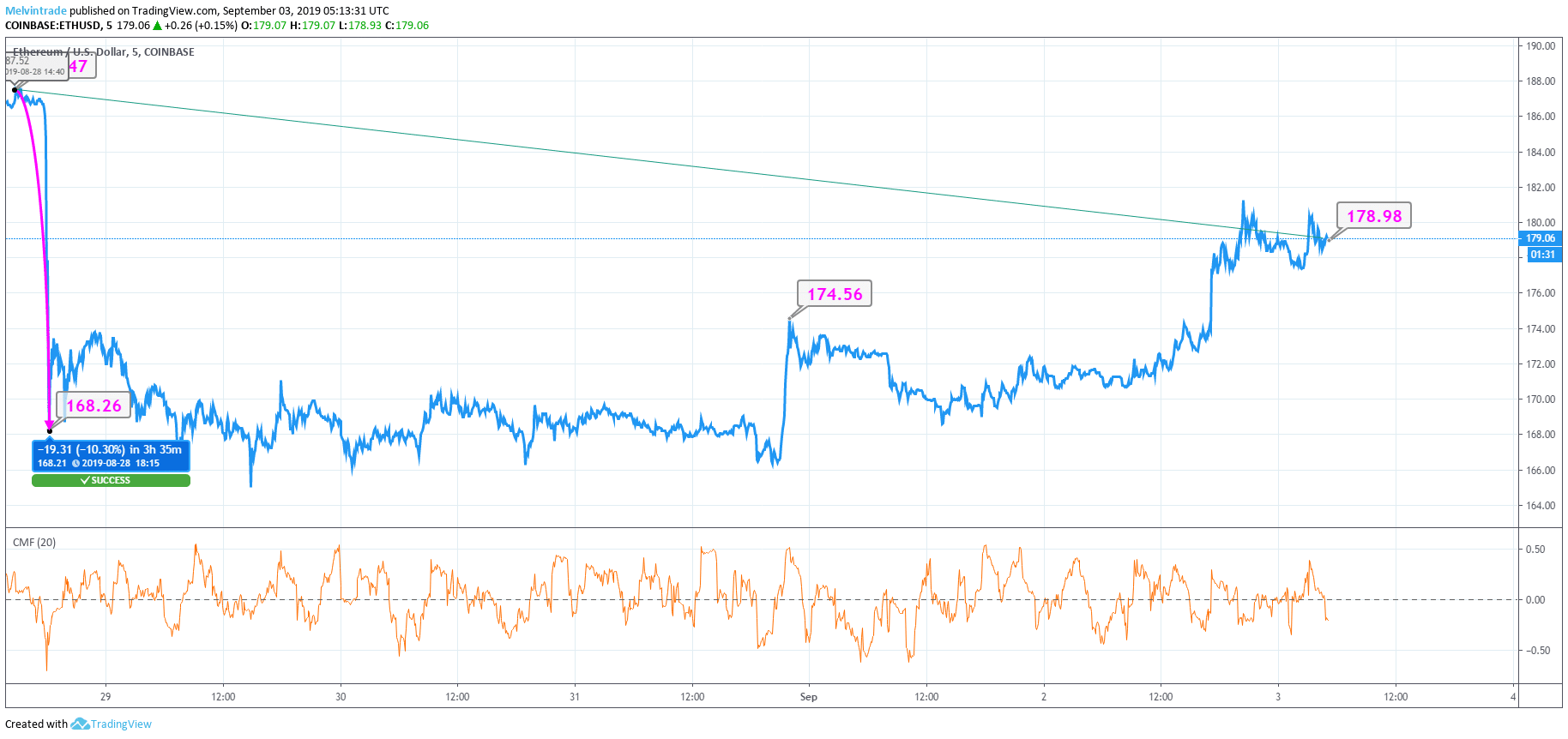Click the green SUCCESS badge
1568x739 pixels.
(111, 480)
